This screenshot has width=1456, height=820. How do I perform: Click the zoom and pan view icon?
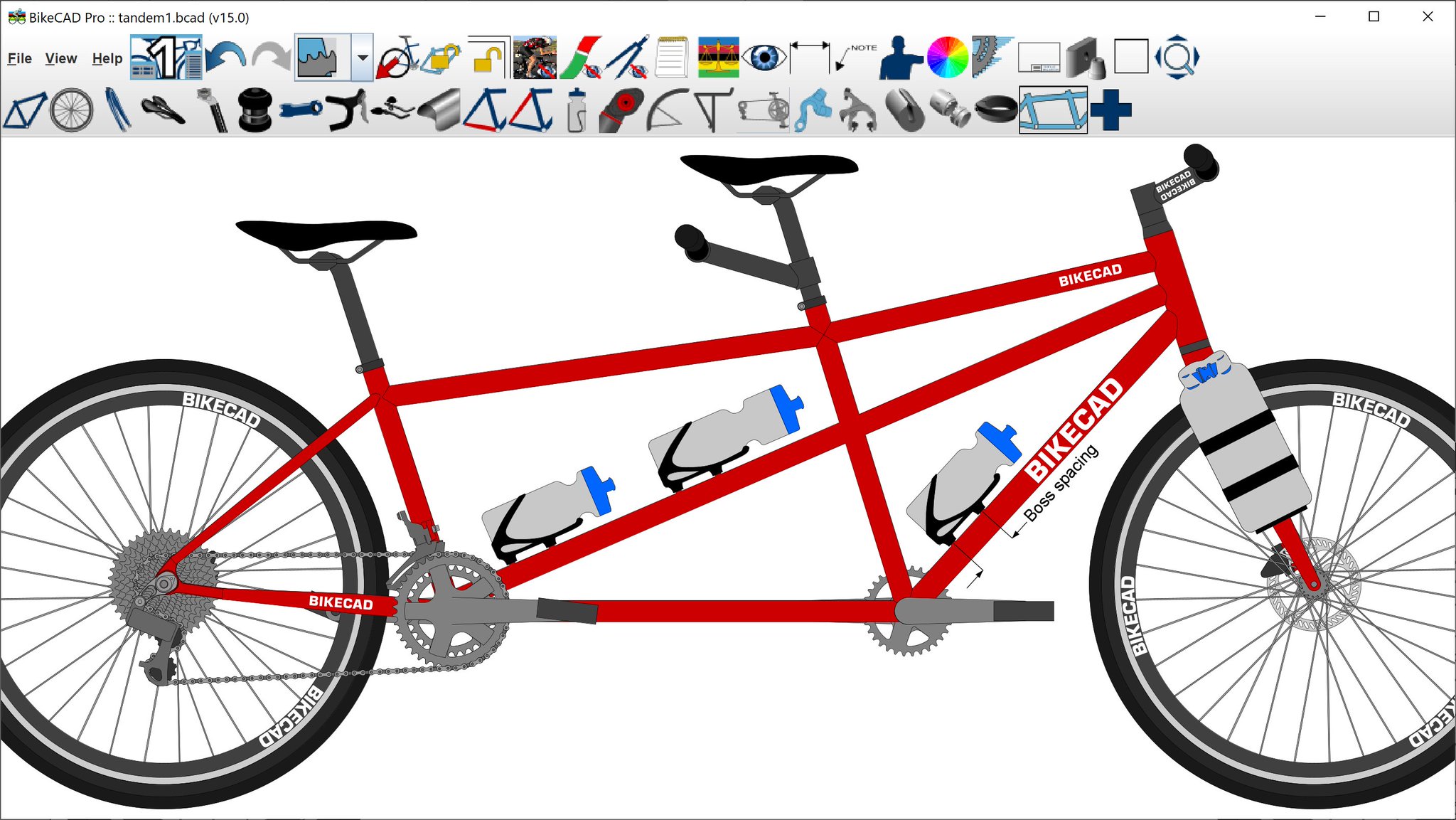pyautogui.click(x=1176, y=58)
